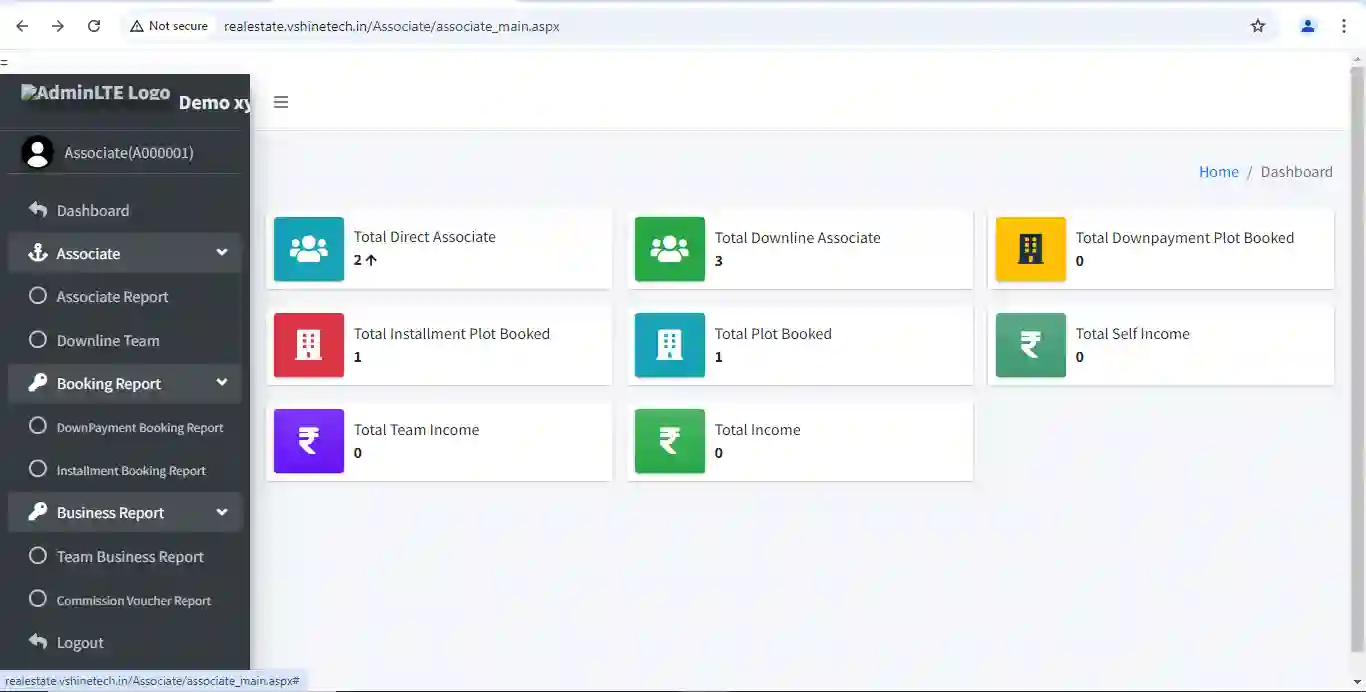1366x692 pixels.
Task: Open Dashboard from the sidebar
Action: (x=92, y=211)
